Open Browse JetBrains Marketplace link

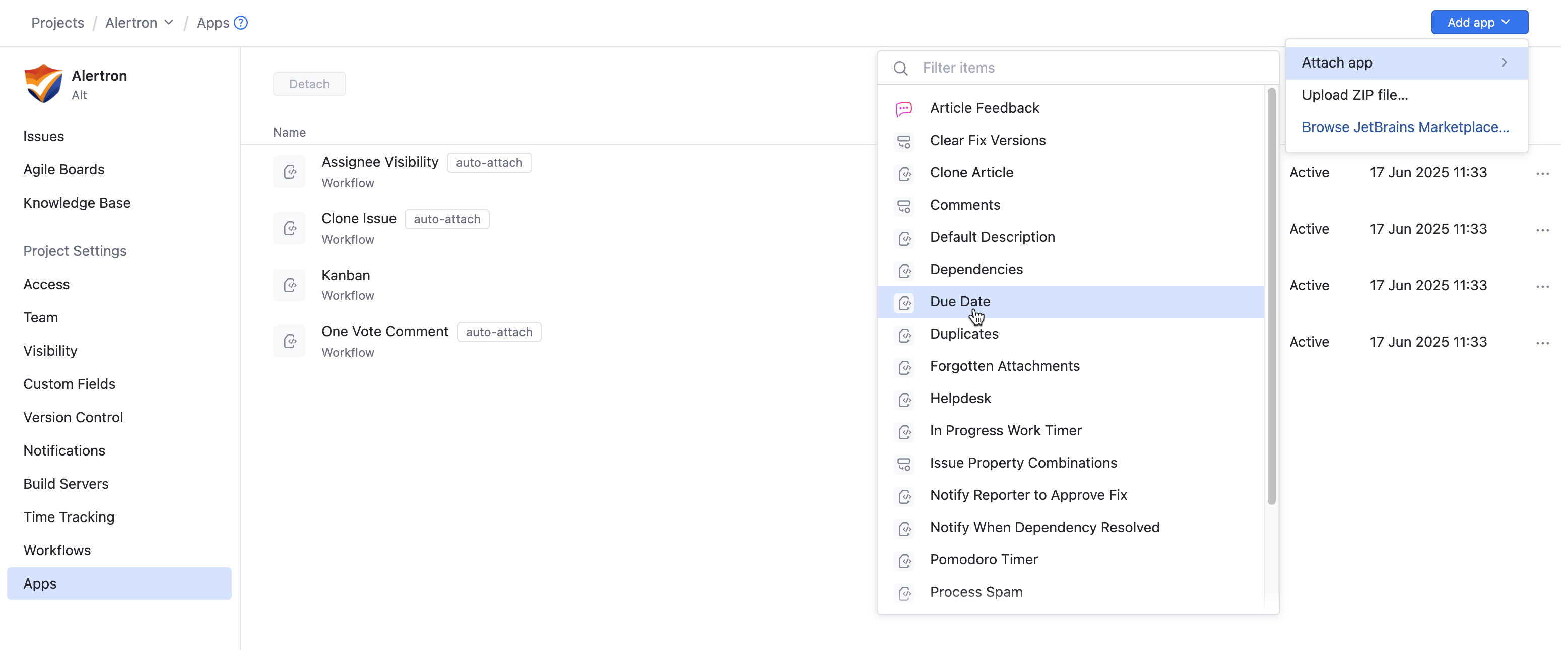pos(1406,126)
